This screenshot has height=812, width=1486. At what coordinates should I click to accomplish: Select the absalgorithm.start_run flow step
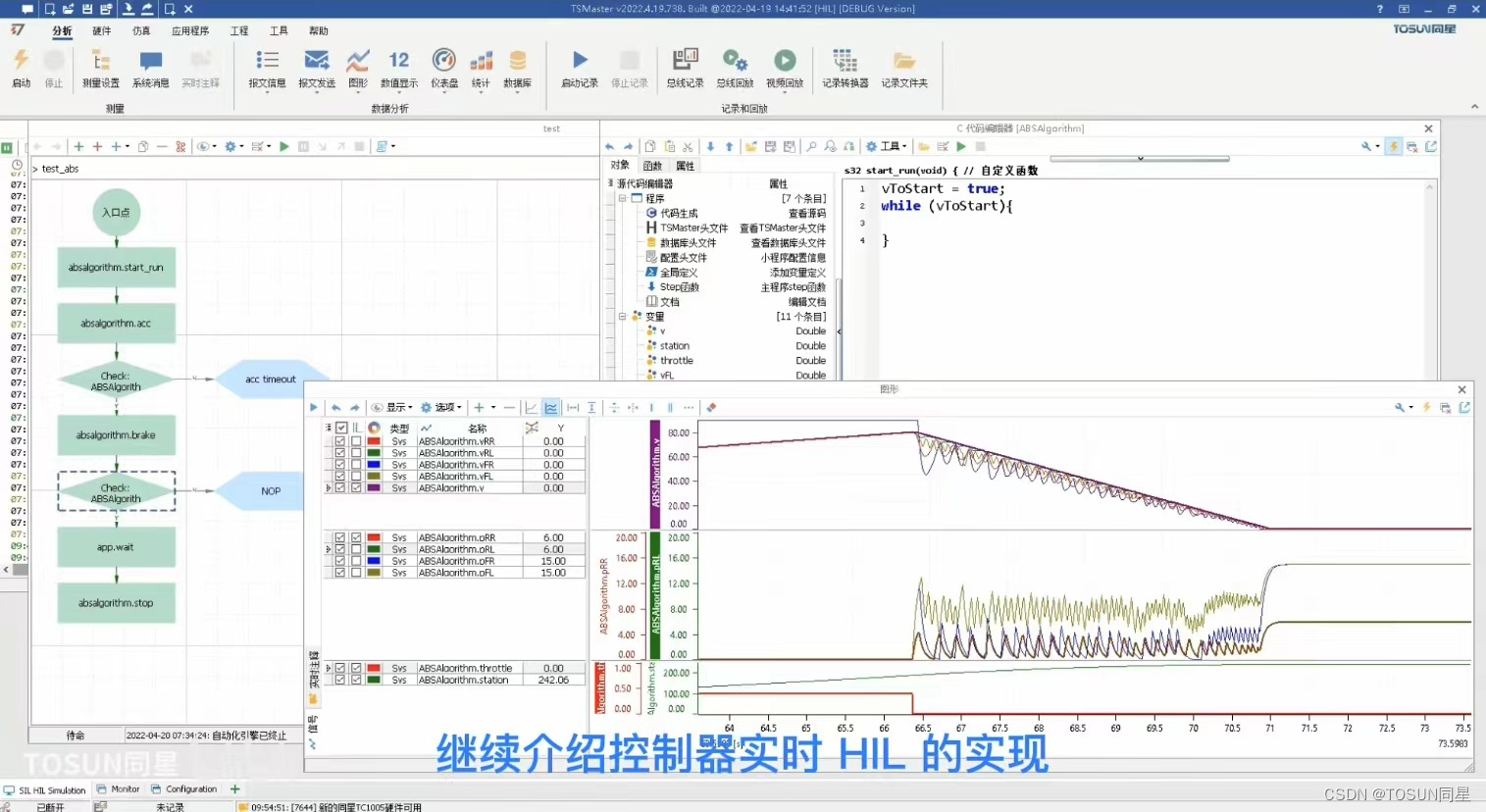click(116, 268)
